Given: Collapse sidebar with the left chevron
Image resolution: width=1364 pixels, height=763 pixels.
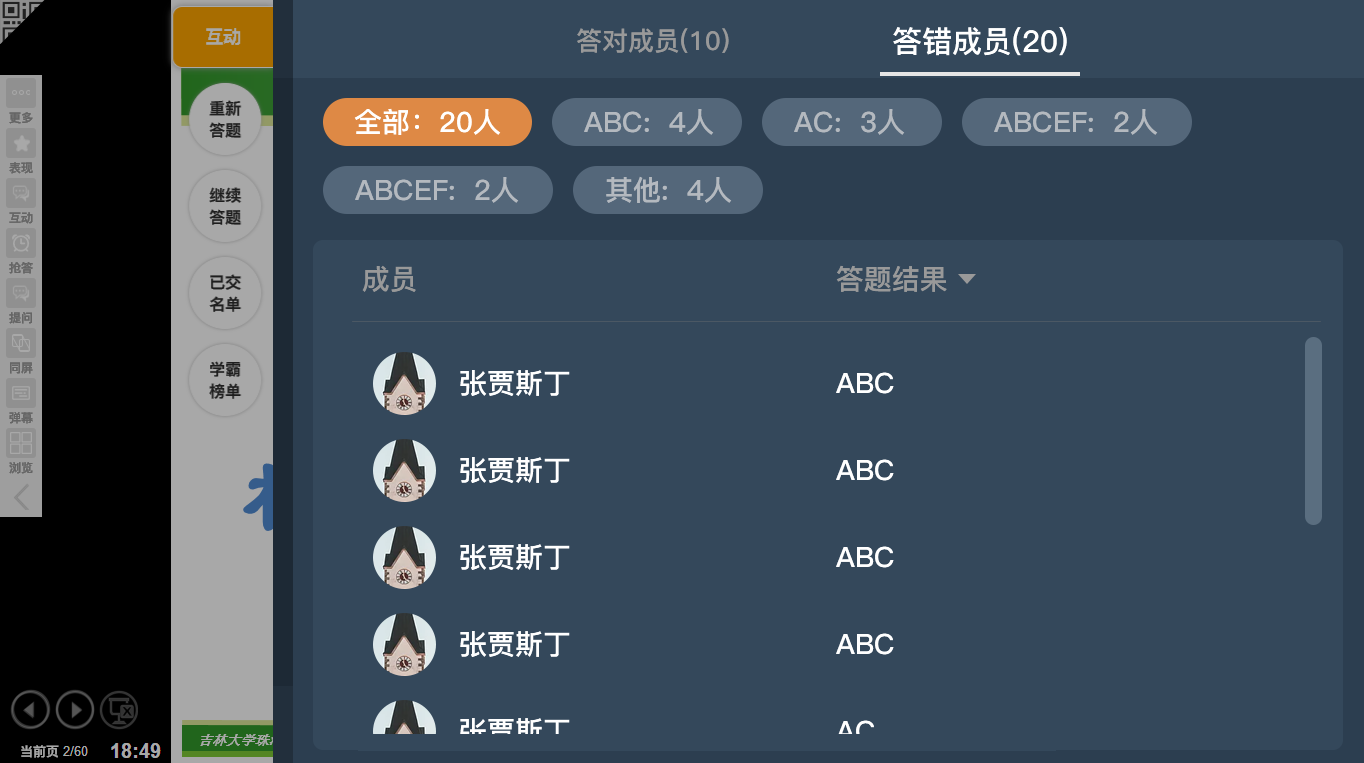Looking at the screenshot, I should tap(21, 497).
